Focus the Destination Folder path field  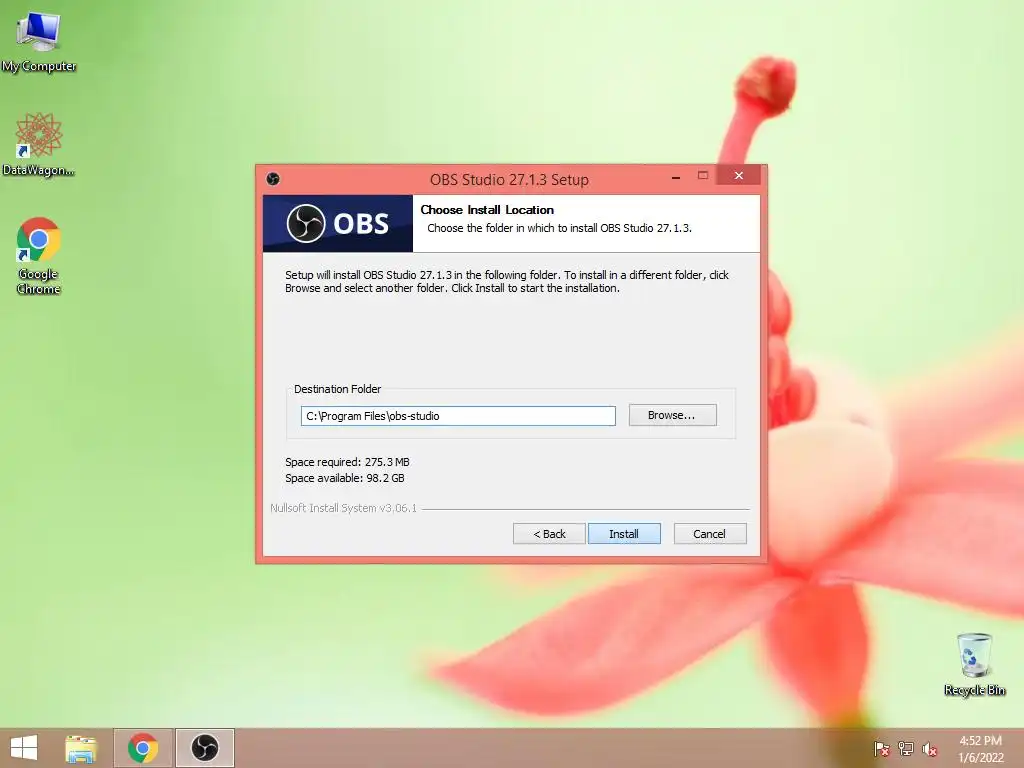coord(458,416)
